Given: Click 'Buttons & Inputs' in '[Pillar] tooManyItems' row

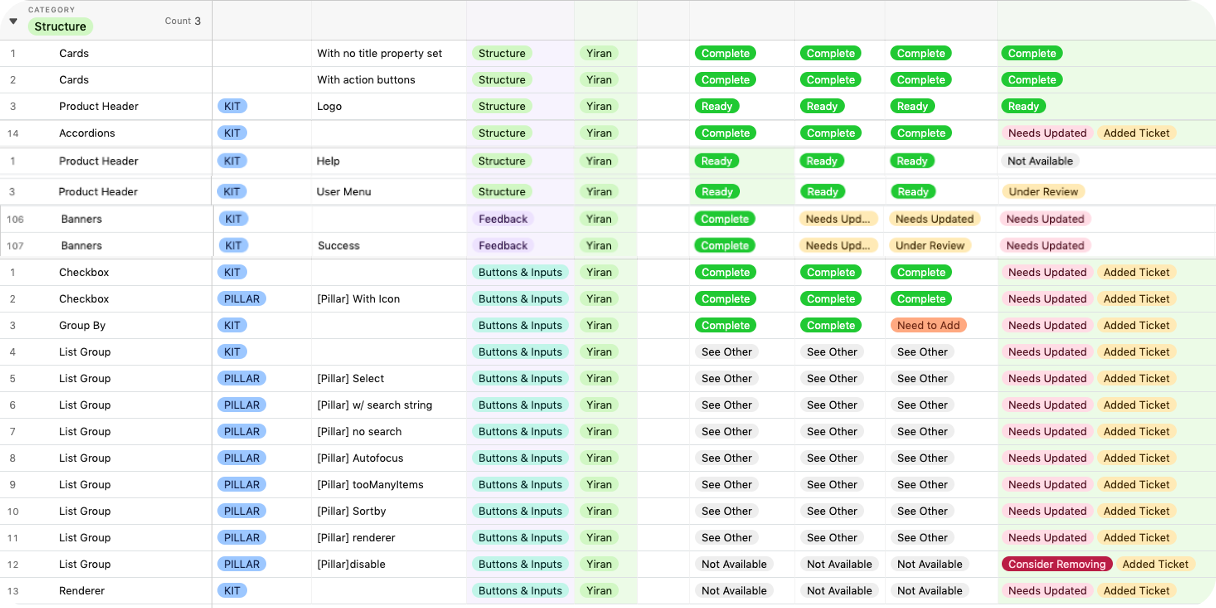Looking at the screenshot, I should 520,485.
